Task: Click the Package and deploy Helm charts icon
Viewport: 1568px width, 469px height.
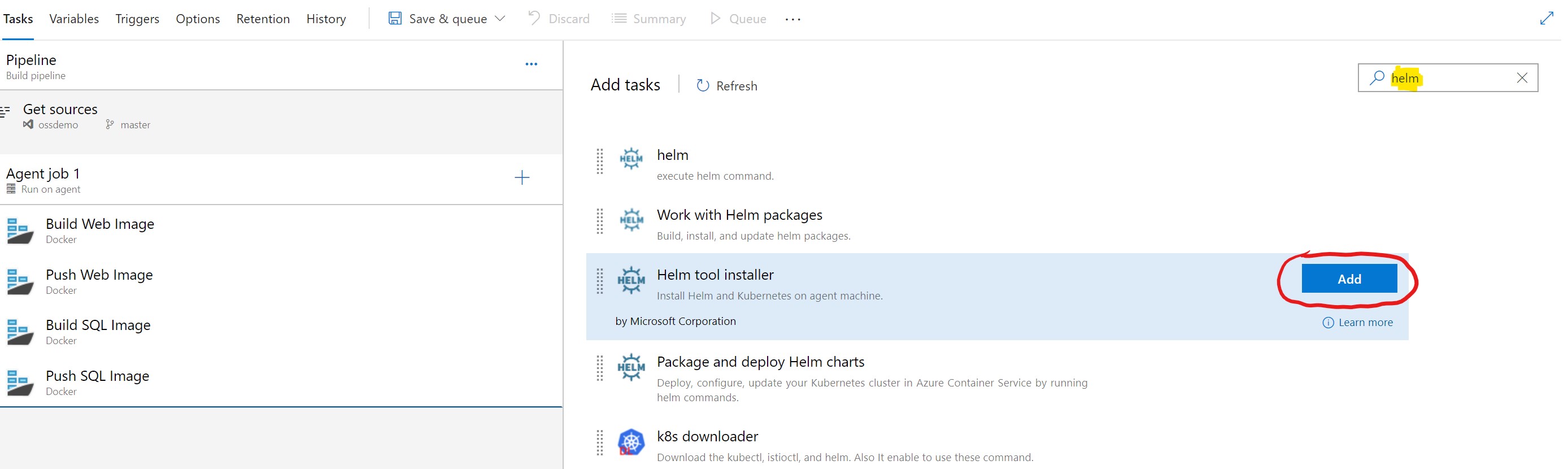Action: (x=631, y=367)
